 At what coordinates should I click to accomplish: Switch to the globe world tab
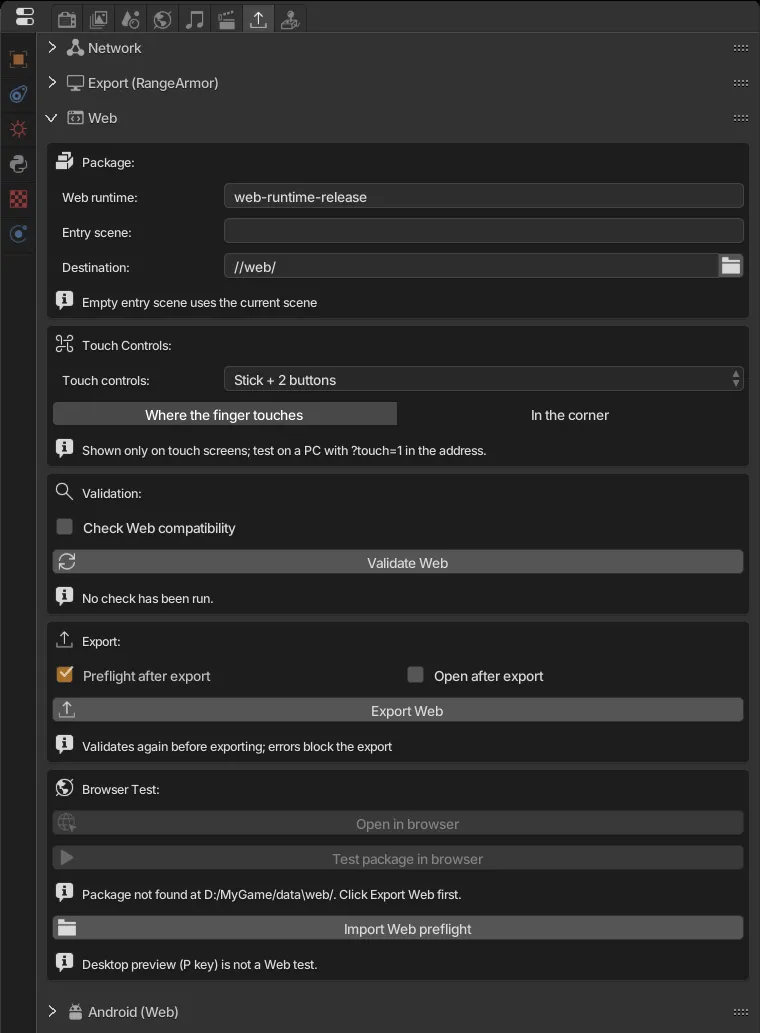(x=162, y=19)
